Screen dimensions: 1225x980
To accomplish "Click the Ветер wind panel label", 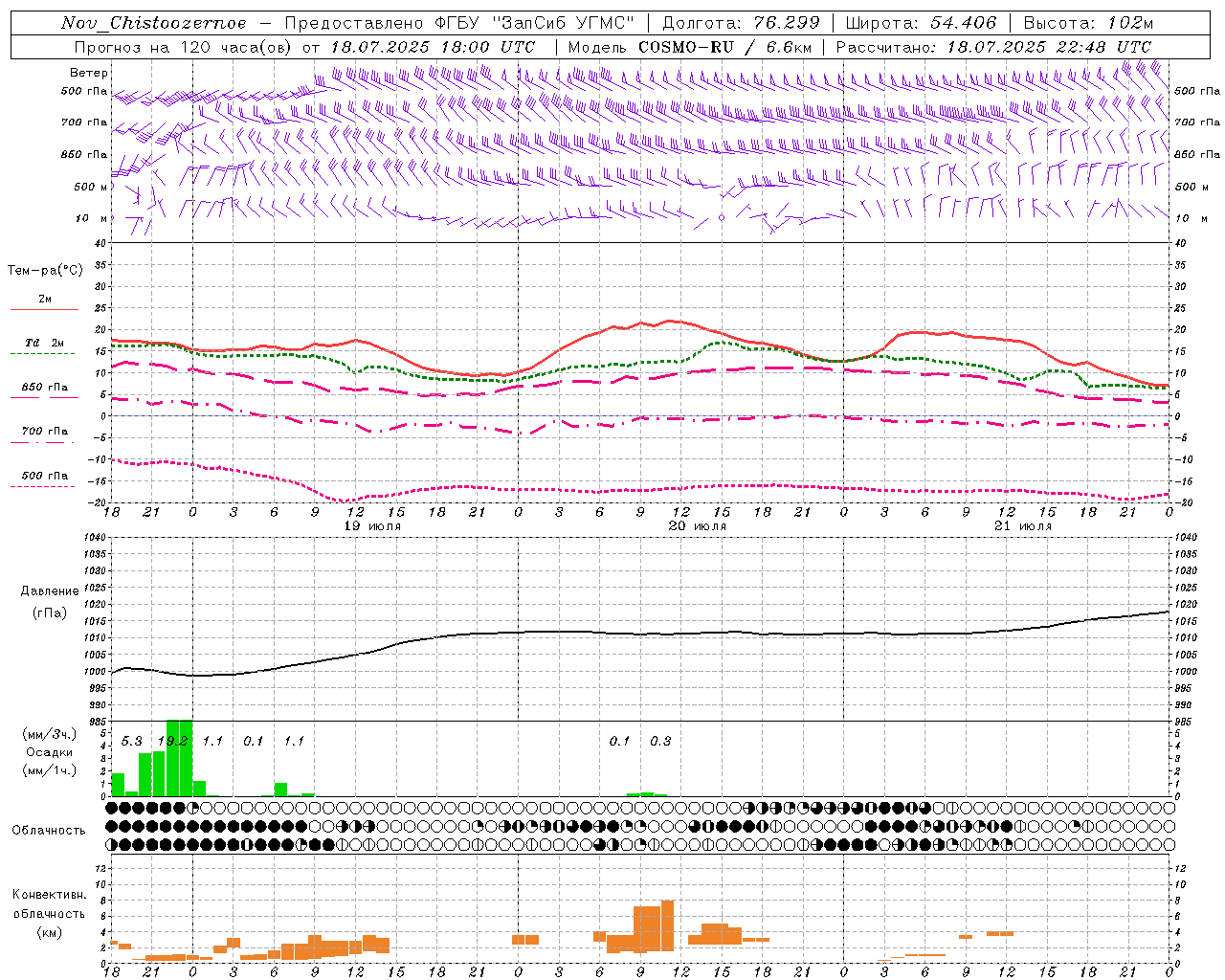I will click(x=89, y=73).
